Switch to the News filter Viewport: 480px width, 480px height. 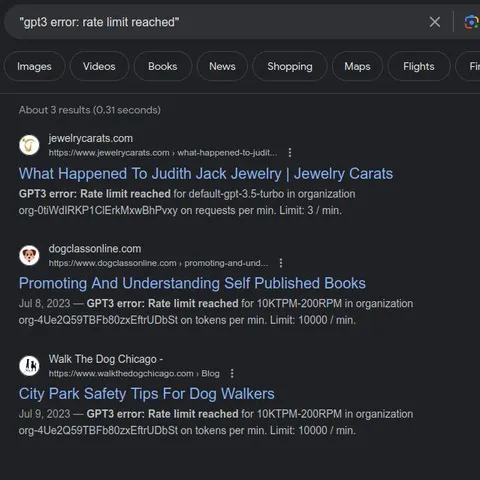click(222, 66)
